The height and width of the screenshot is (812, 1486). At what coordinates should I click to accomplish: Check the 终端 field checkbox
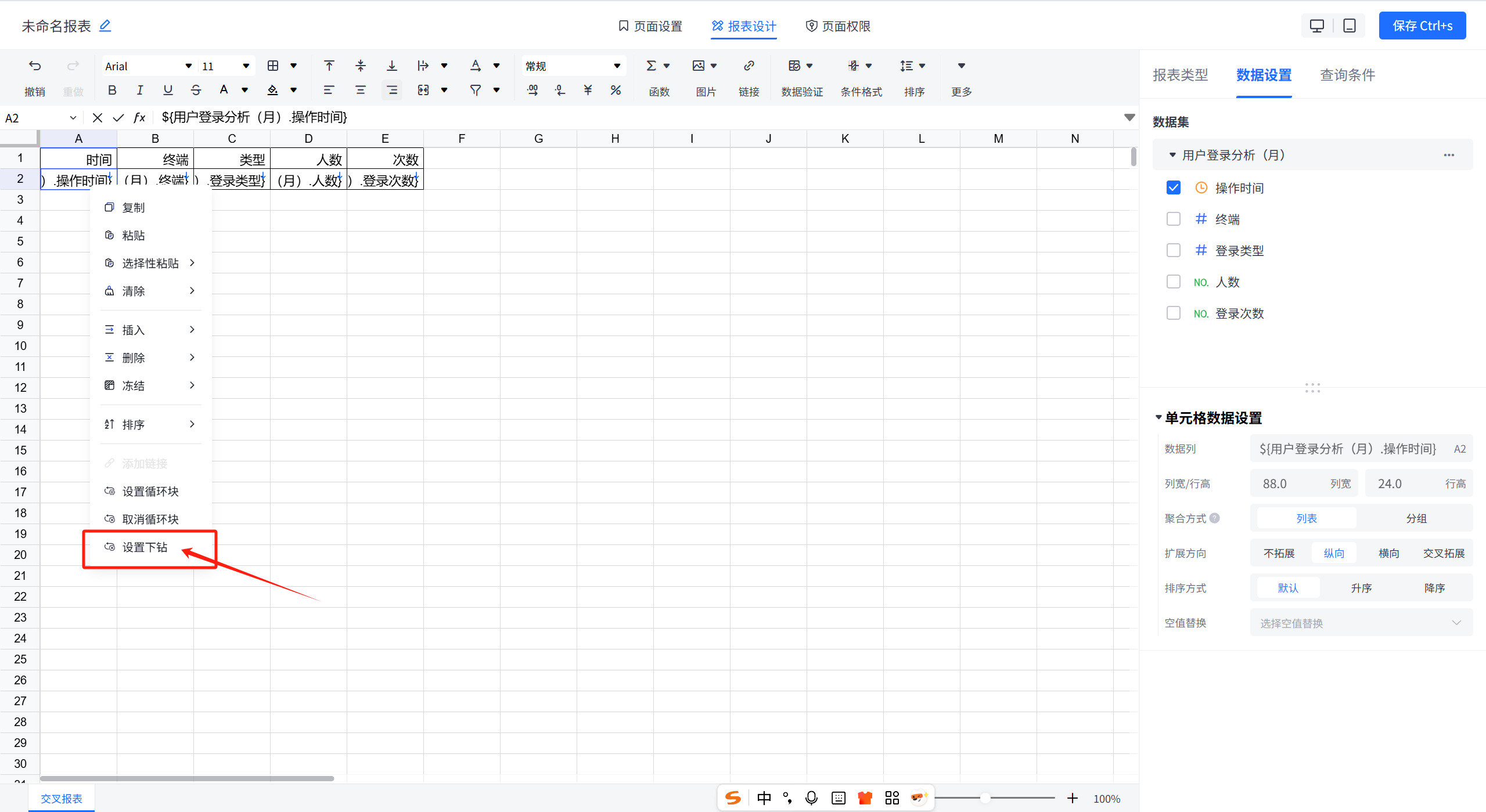coord(1174,219)
